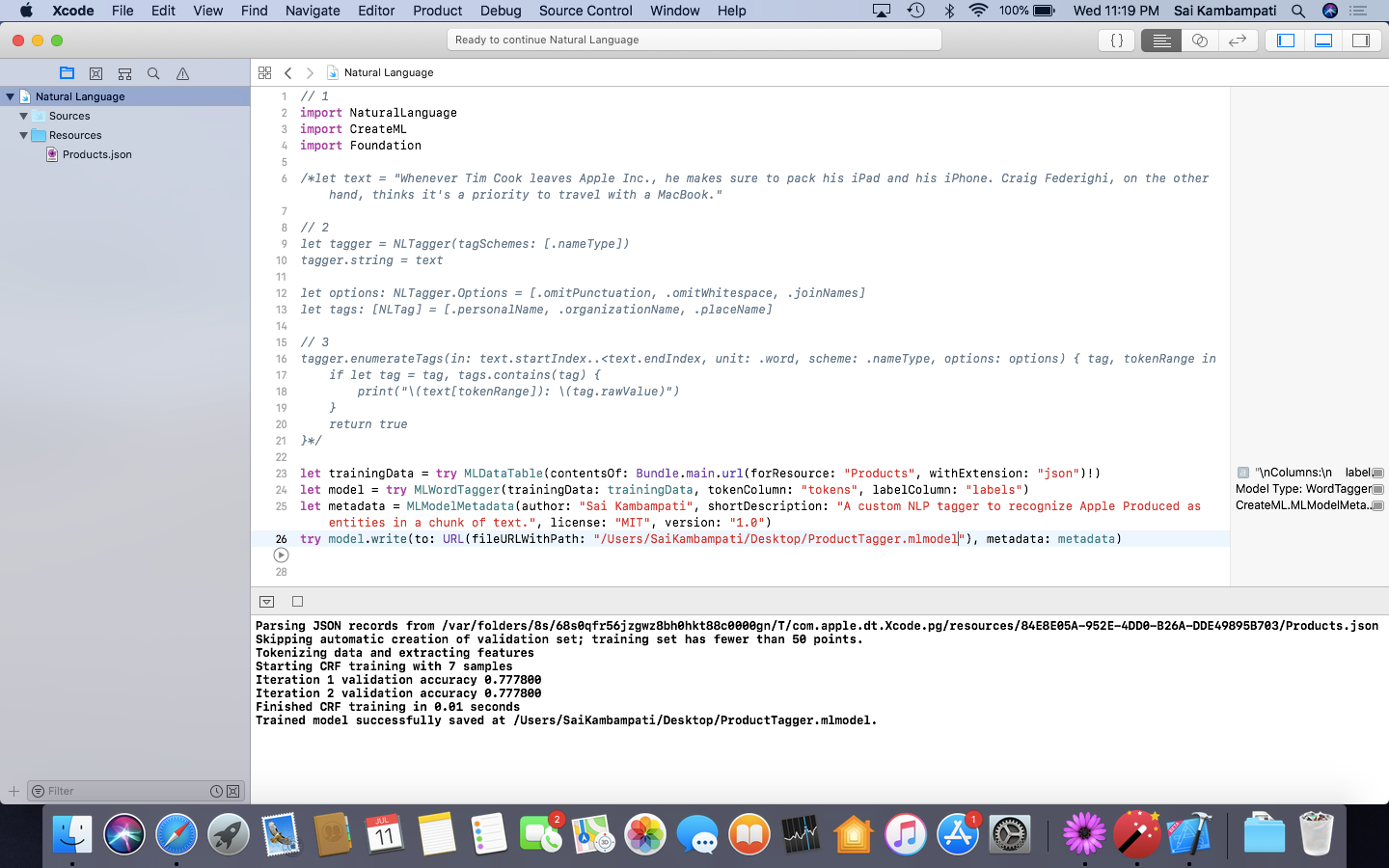Image resolution: width=1389 pixels, height=868 pixels.
Task: Click the related items grid icon in jump bar
Action: pyautogui.click(x=264, y=71)
